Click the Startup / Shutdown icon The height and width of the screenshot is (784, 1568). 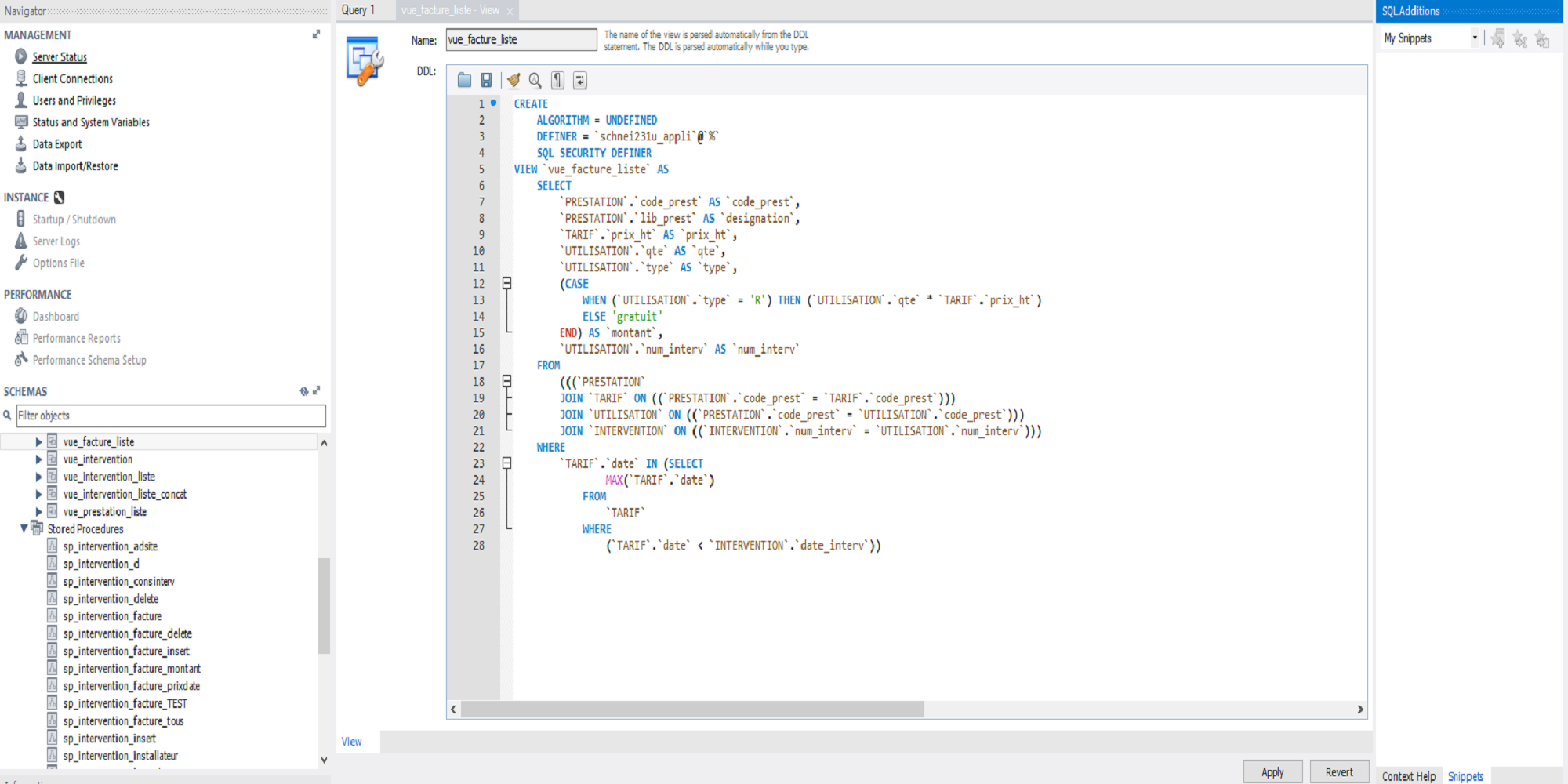21,219
